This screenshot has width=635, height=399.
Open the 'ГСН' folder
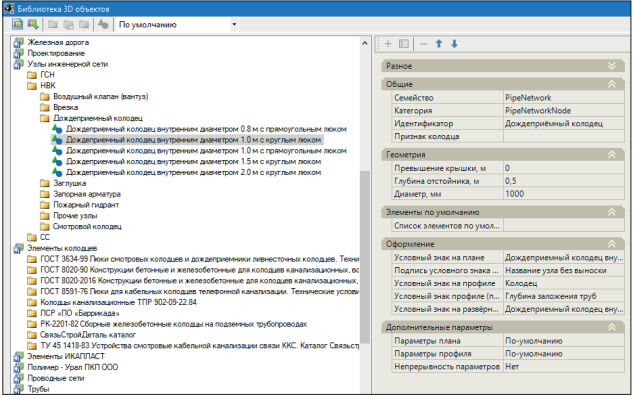tap(47, 75)
